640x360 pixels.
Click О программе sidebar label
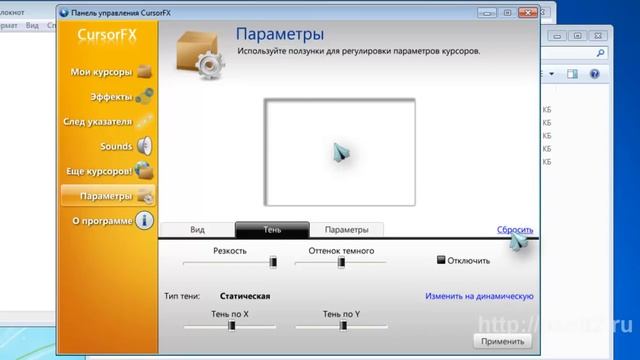point(102,221)
